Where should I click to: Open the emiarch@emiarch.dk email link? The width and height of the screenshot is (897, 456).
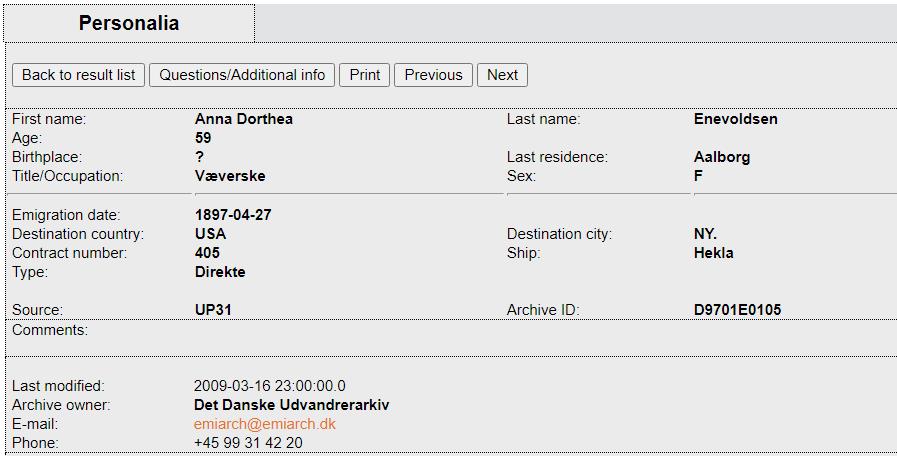(265, 424)
